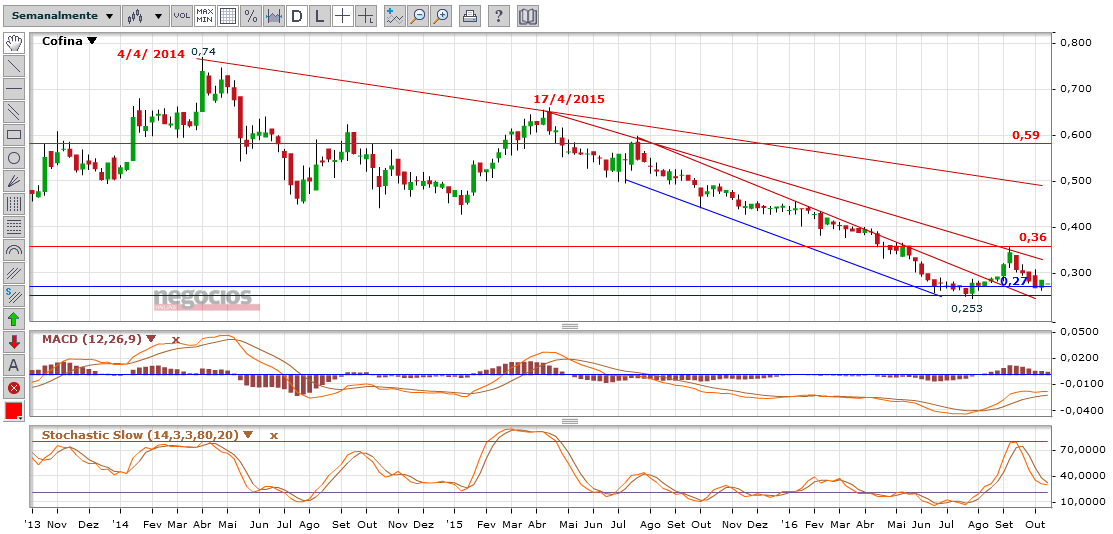Screen dimensions: 1113x534
Task: Print the chart with printer icon
Action: 470,16
